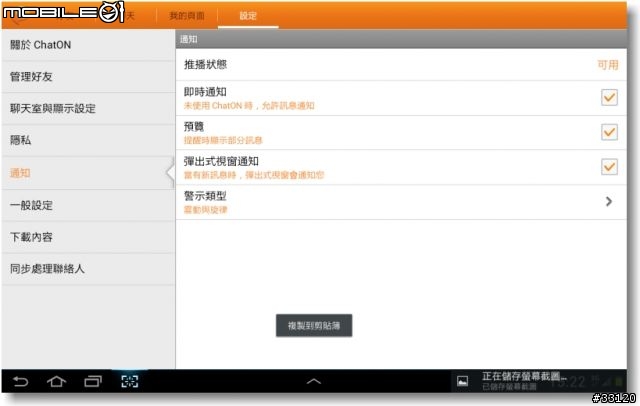Tap the 複製到剪貼簿 toast message
Screen dimensions: 640x406
[314, 326]
